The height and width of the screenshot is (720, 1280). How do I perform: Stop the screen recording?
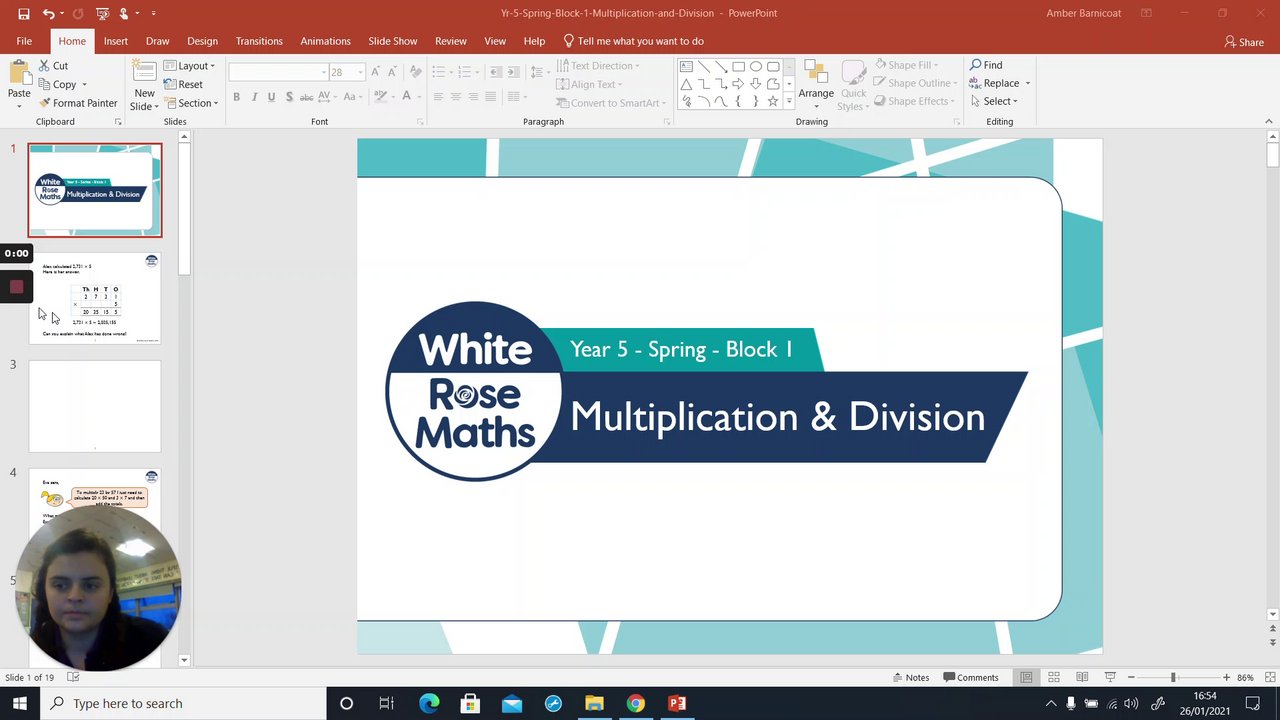[16, 287]
